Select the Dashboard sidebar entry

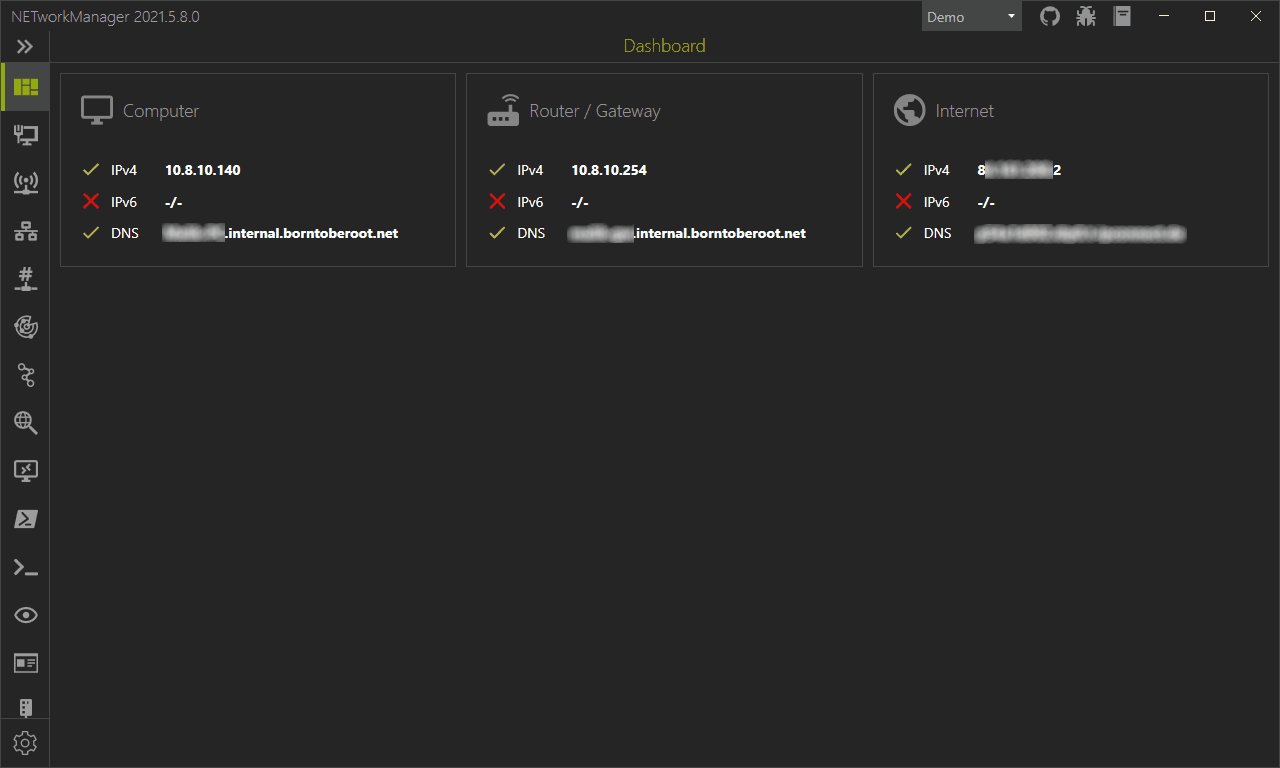(25, 86)
